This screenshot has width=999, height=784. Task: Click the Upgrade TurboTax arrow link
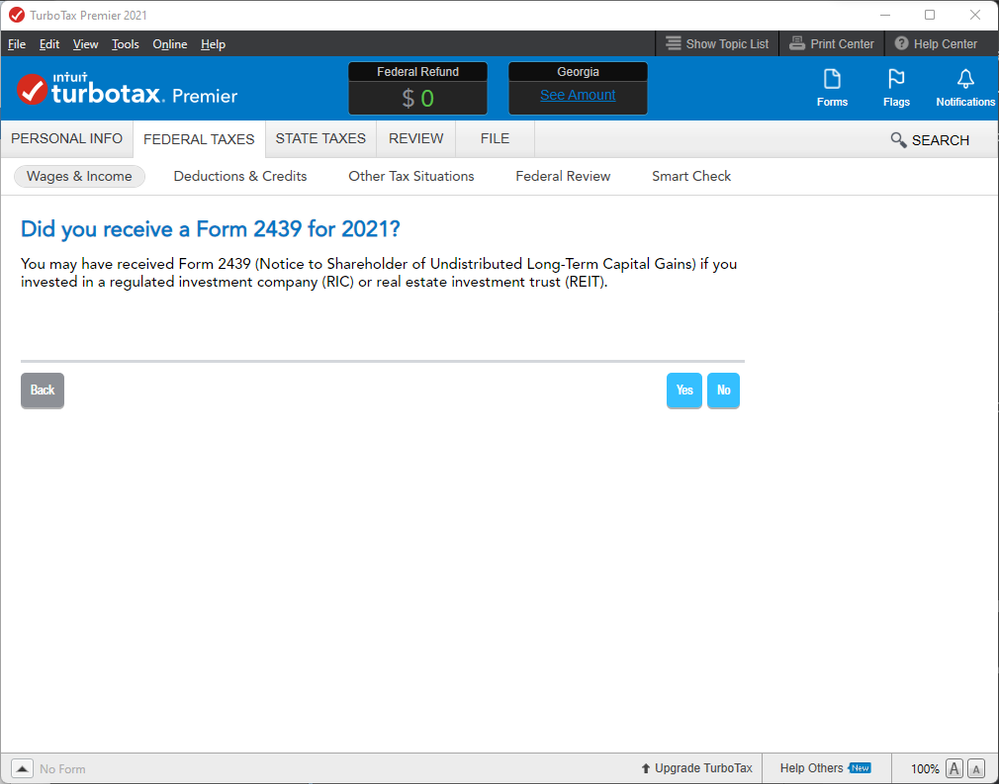pos(696,768)
